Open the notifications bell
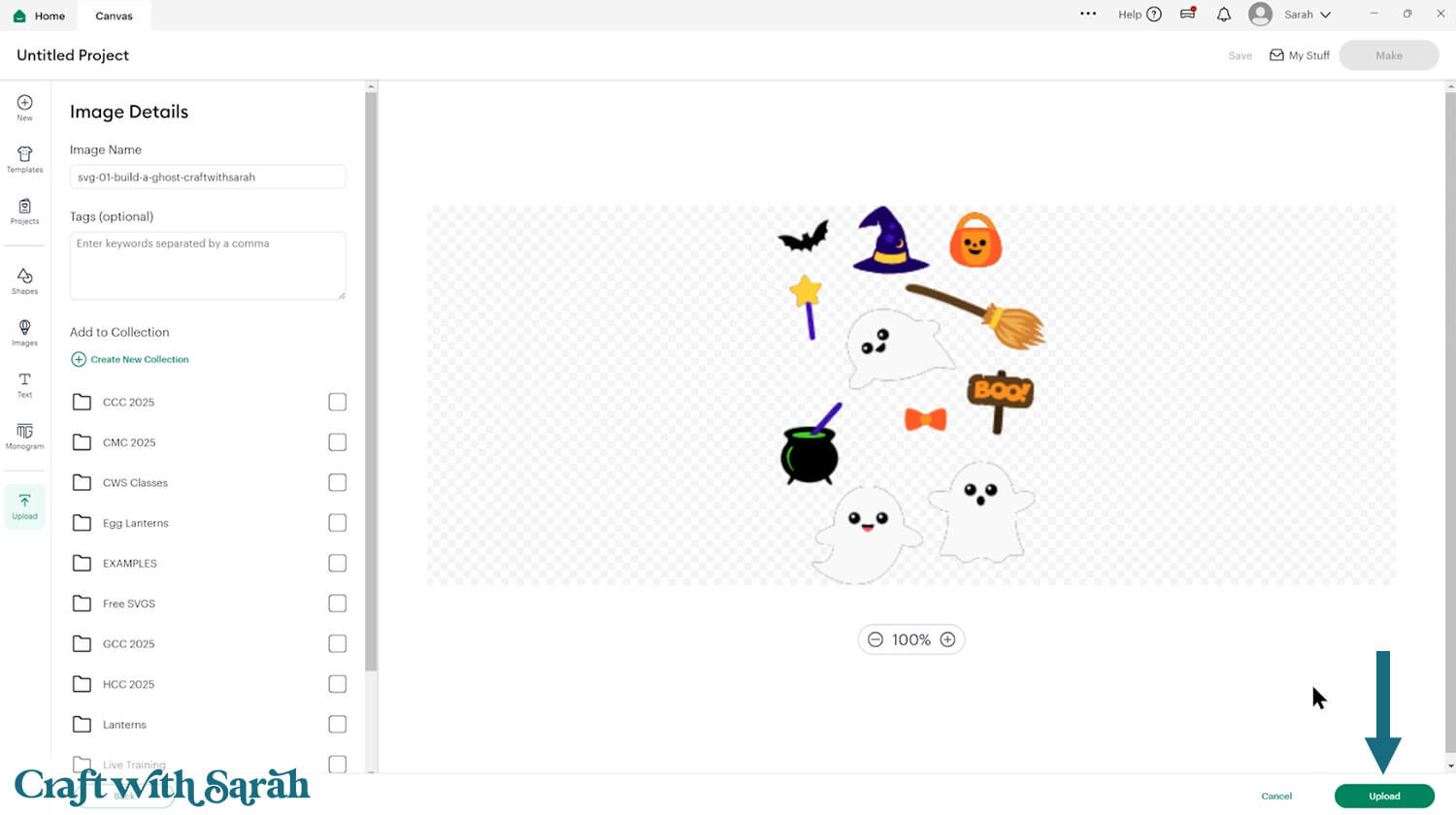This screenshot has width=1456, height=815. pyautogui.click(x=1223, y=15)
